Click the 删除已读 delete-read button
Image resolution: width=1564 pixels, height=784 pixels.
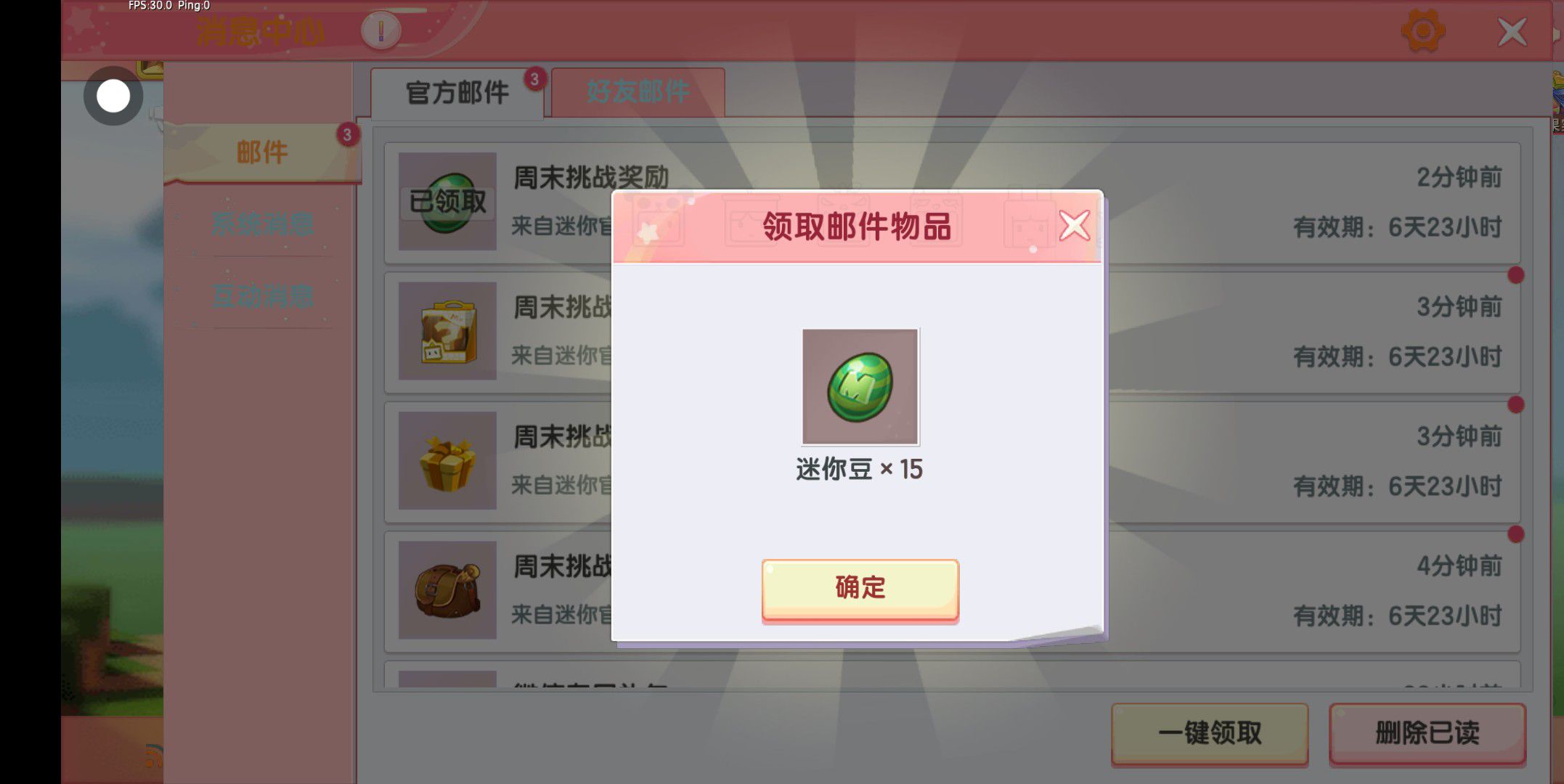point(1427,733)
